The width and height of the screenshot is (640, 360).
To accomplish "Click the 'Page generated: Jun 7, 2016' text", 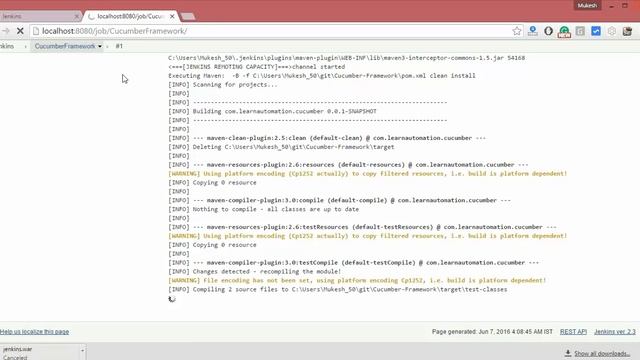I will (x=492, y=332).
